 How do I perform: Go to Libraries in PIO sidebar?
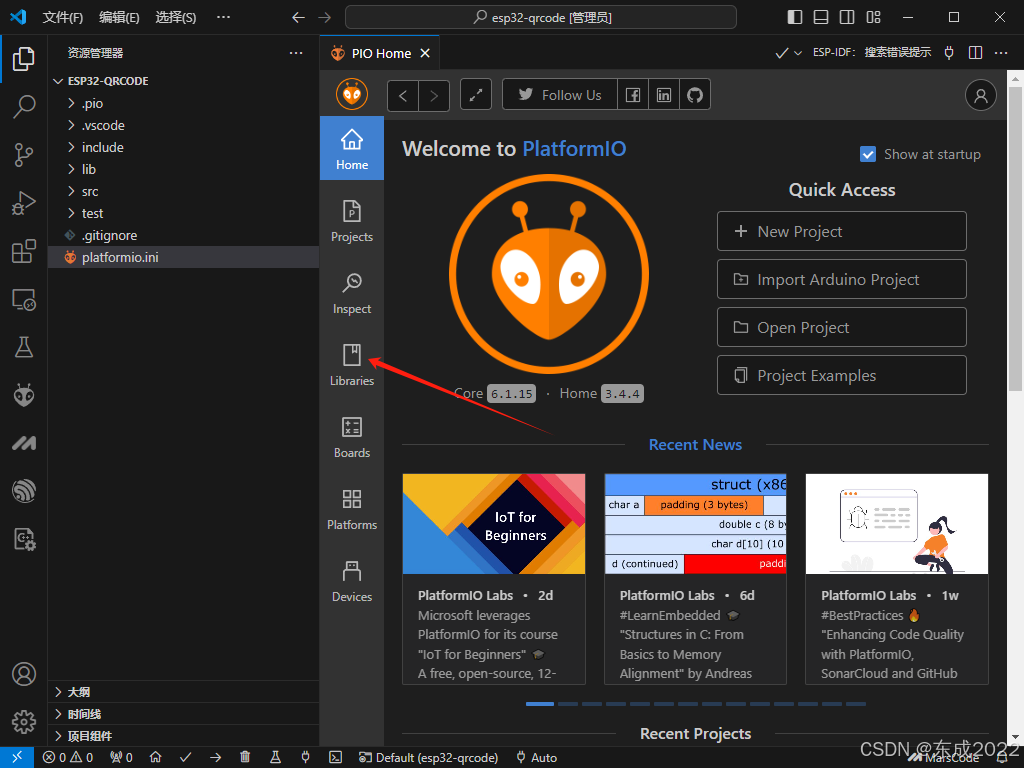pos(352,366)
